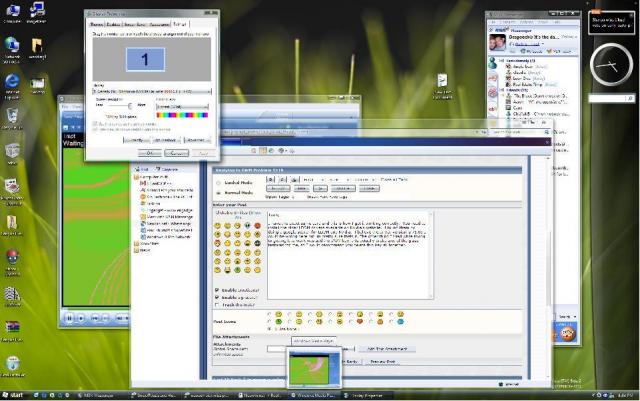Click the analog clock sidebar gadget

611,65
